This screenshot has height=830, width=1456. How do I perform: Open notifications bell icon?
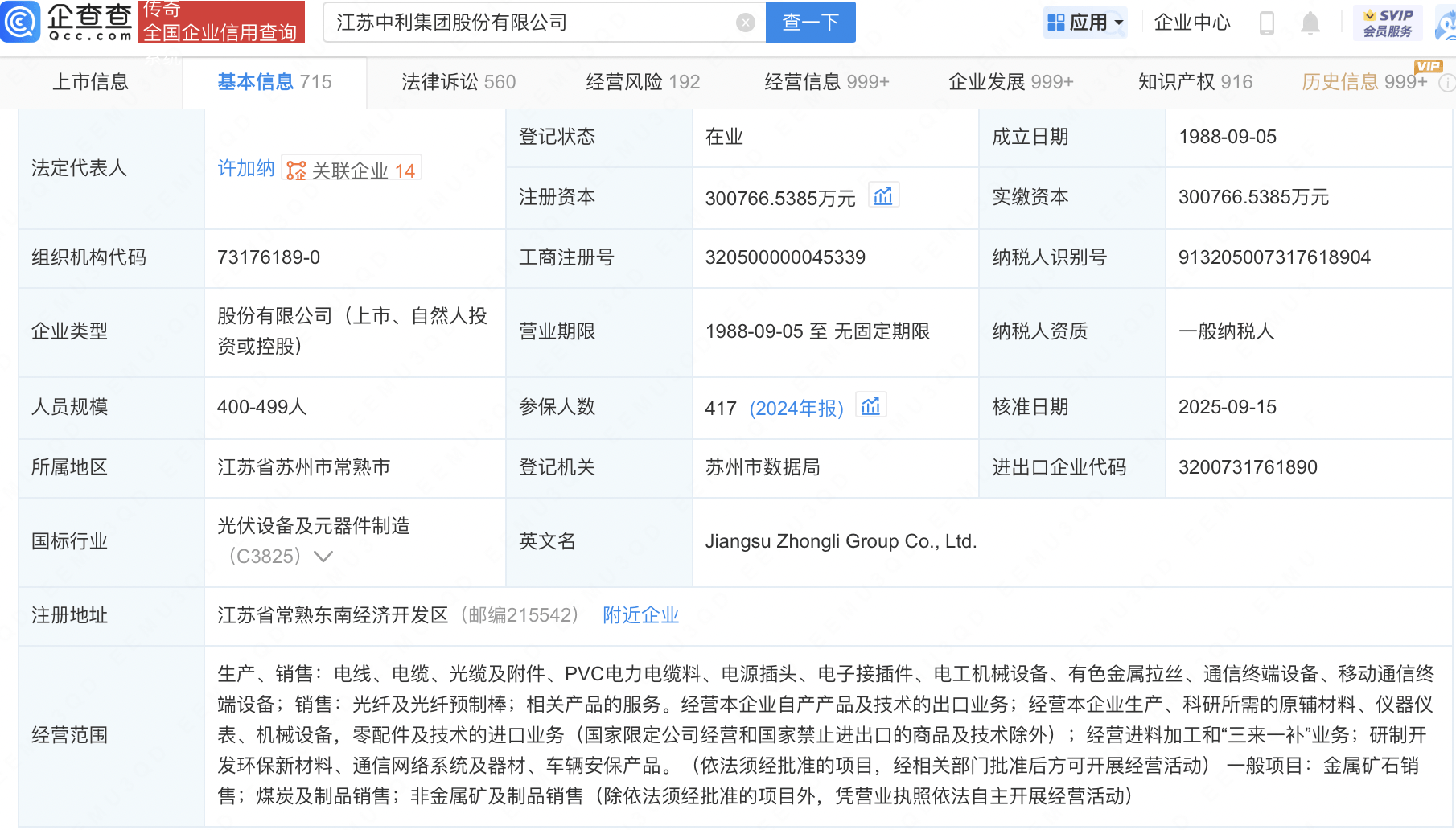click(1310, 23)
